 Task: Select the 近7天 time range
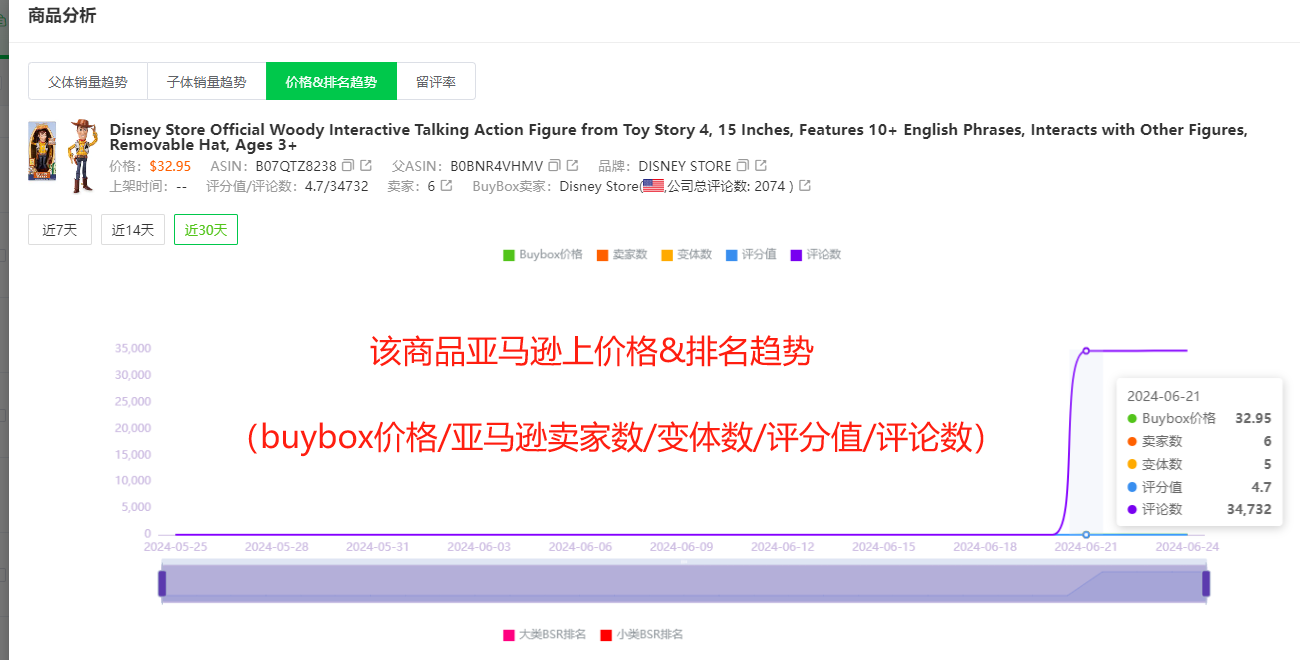tap(60, 230)
